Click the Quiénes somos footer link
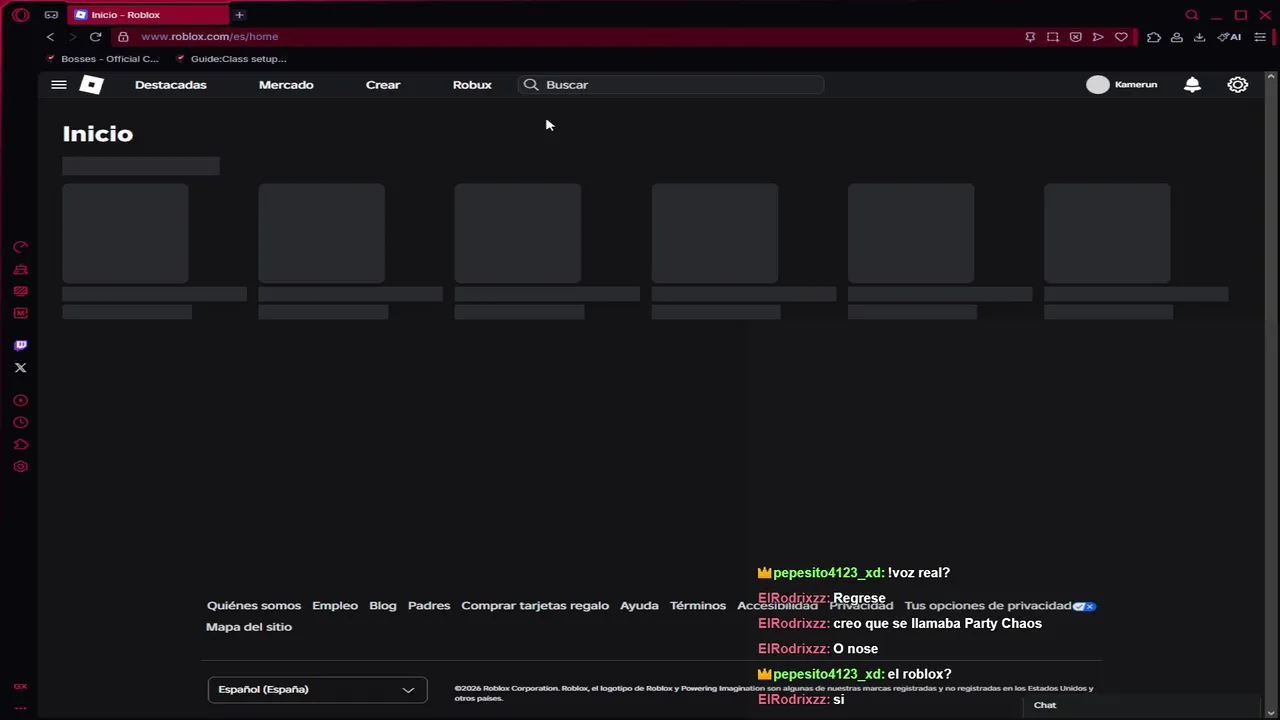The image size is (1280, 720). [254, 606]
